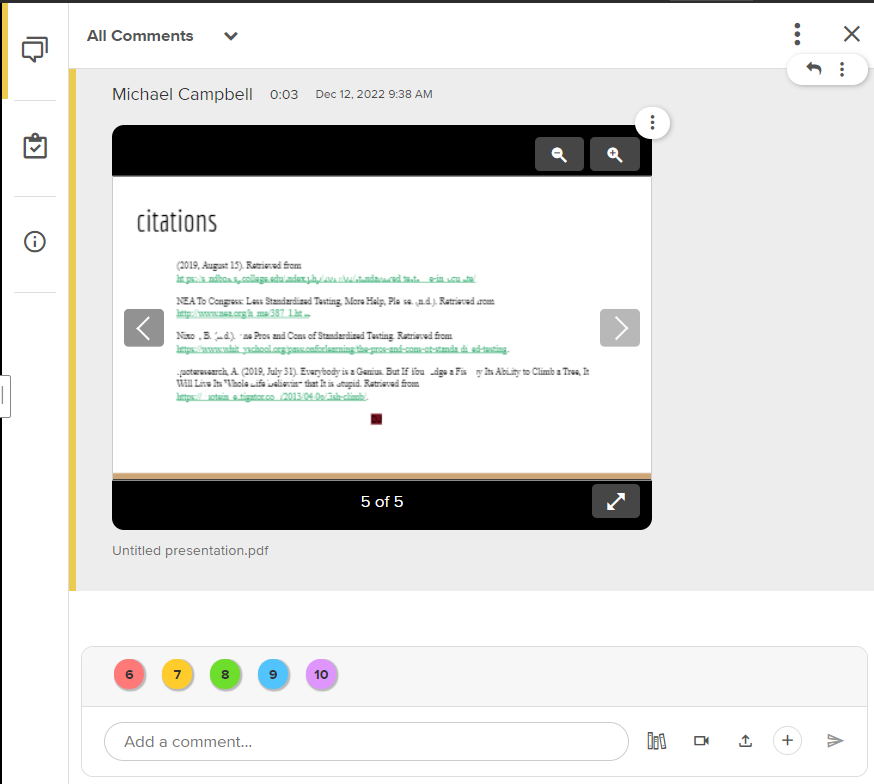Image resolution: width=874 pixels, height=784 pixels.
Task: Click the Dec 12, 2022 9:38 AM date
Action: point(374,94)
